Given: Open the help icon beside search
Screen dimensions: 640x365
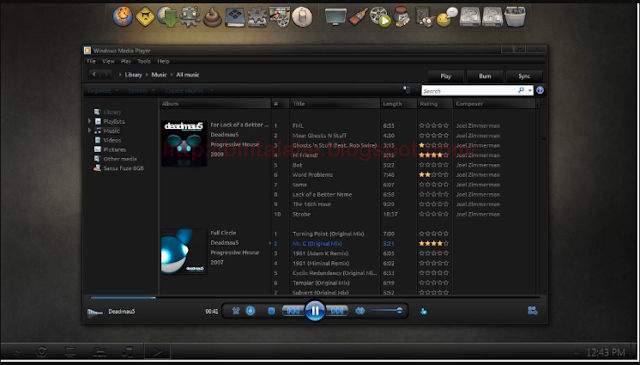Looking at the screenshot, I should click(540, 90).
